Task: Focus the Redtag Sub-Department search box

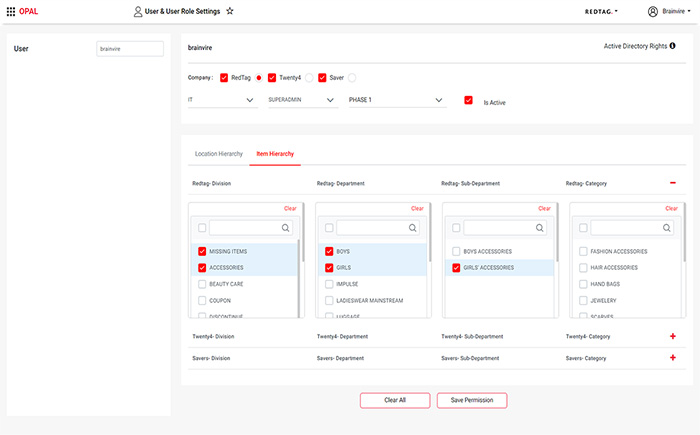Action: click(505, 228)
